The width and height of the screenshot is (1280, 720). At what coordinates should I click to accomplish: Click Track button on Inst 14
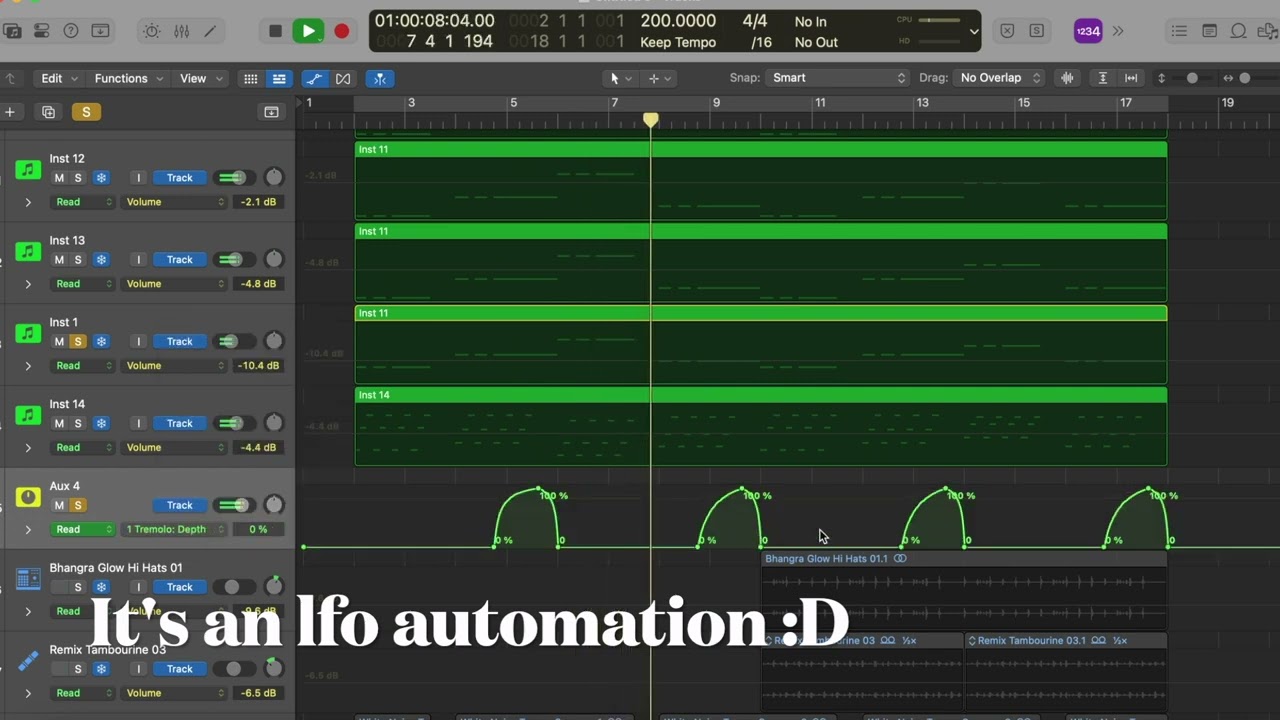tap(180, 423)
